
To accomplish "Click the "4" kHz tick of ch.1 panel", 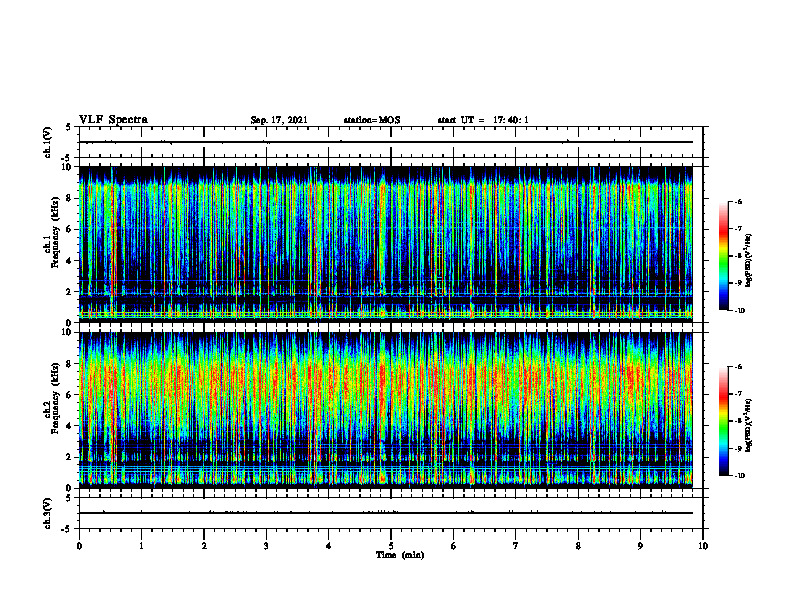I will (70, 261).
